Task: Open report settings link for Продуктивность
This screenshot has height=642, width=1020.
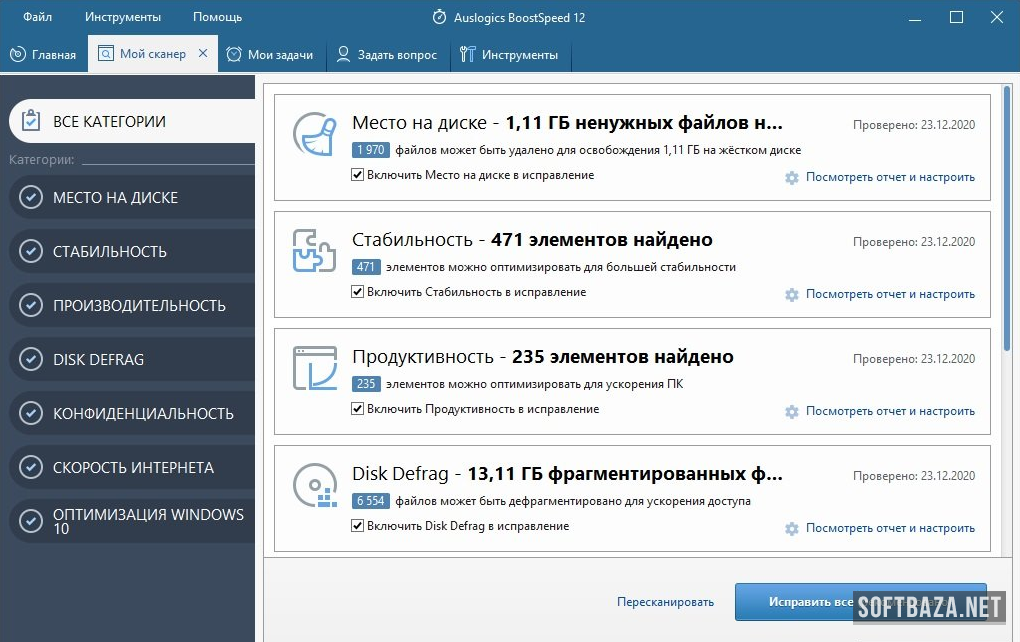Action: pyautogui.click(x=889, y=411)
